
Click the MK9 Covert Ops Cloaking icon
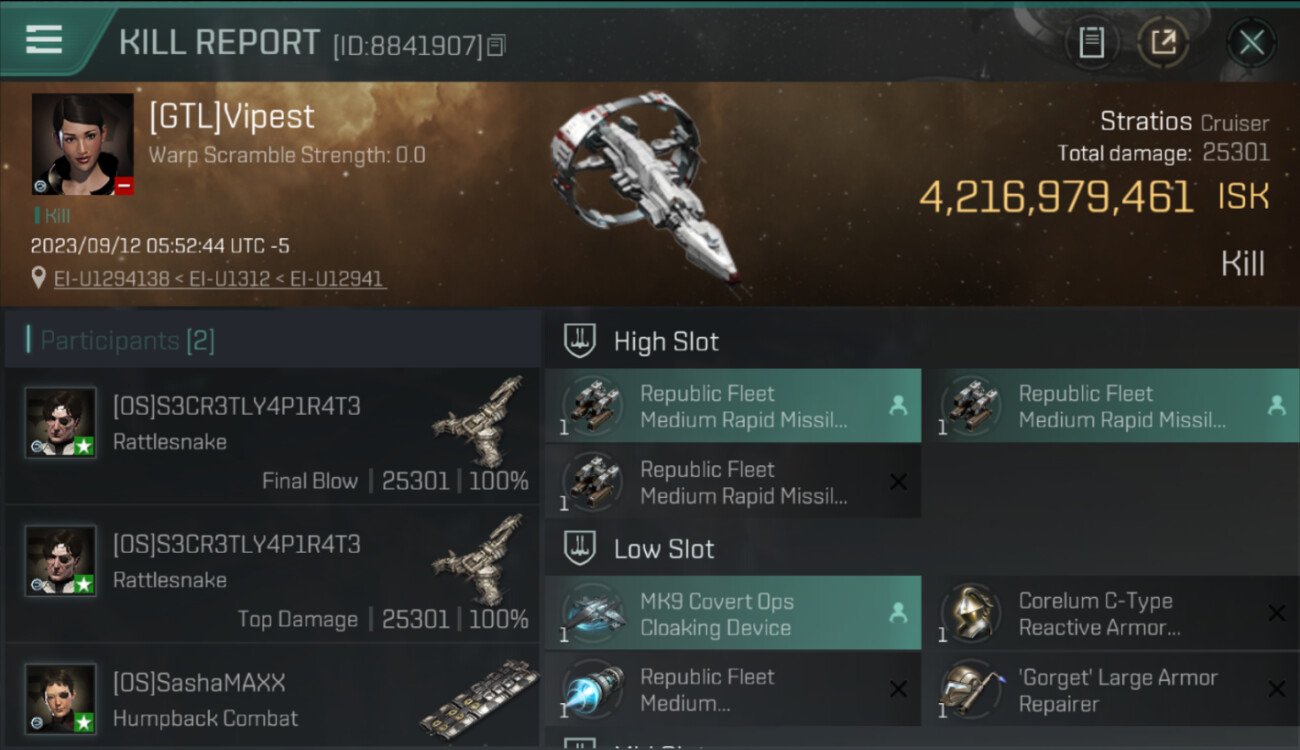tap(594, 613)
